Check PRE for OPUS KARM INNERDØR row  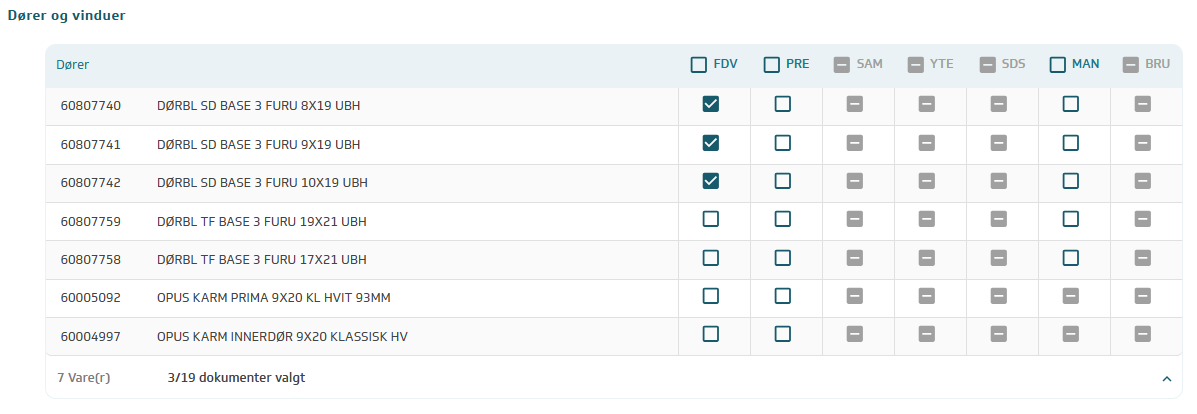(x=783, y=334)
